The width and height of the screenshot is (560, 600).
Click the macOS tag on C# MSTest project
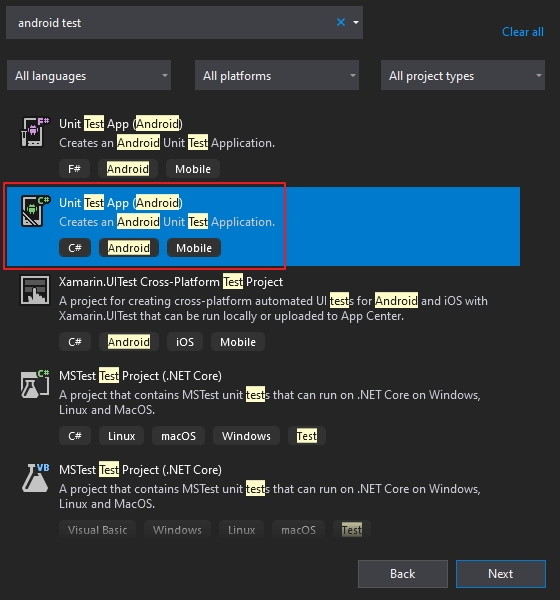[x=178, y=436]
